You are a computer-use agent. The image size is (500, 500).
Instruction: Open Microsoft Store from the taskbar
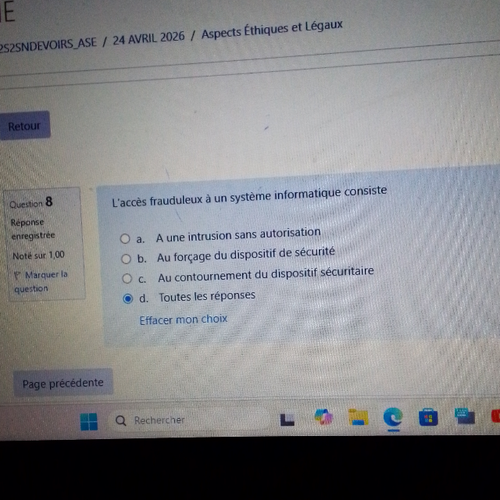click(x=428, y=417)
